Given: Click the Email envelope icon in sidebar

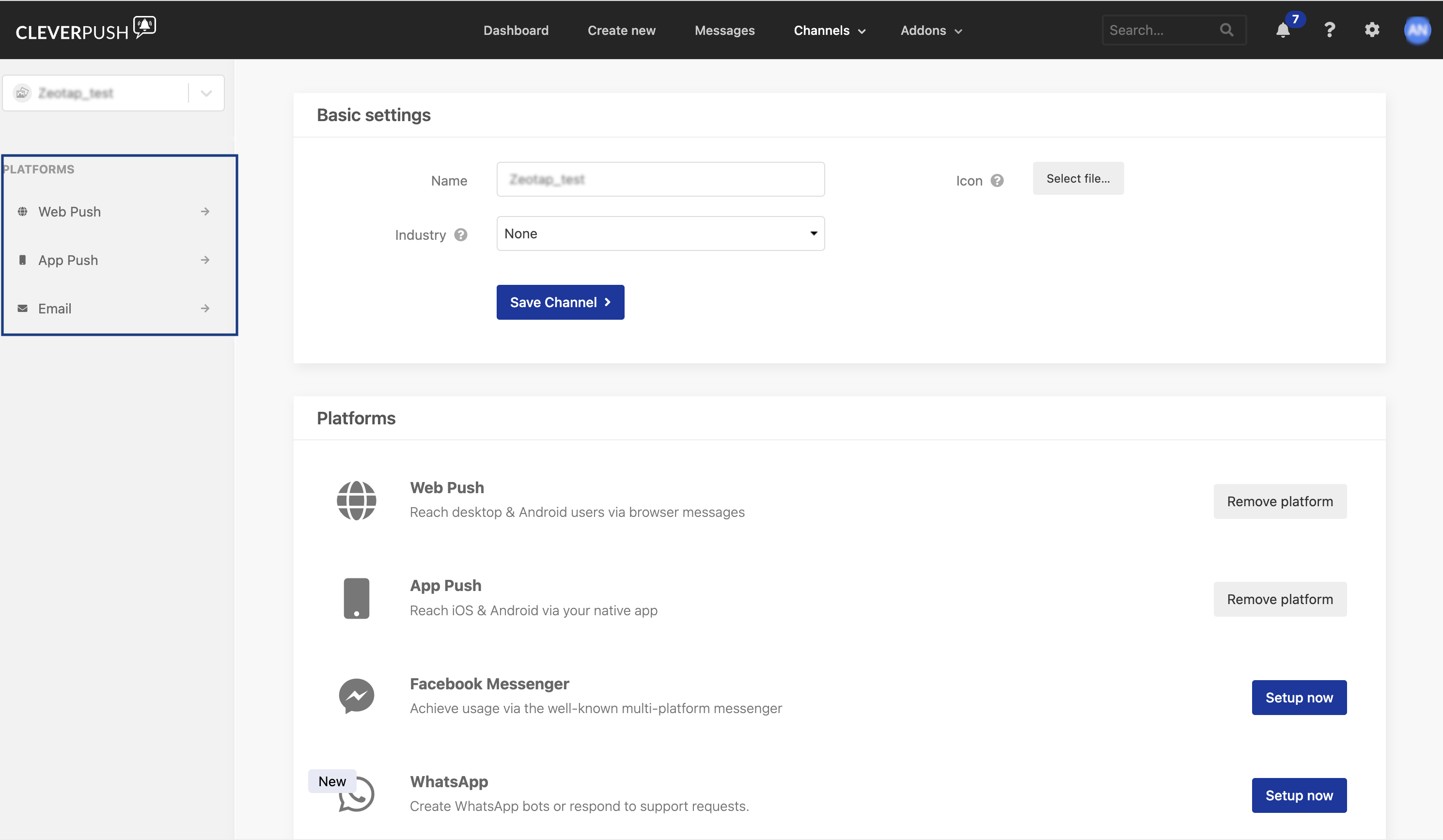Looking at the screenshot, I should tap(22, 309).
